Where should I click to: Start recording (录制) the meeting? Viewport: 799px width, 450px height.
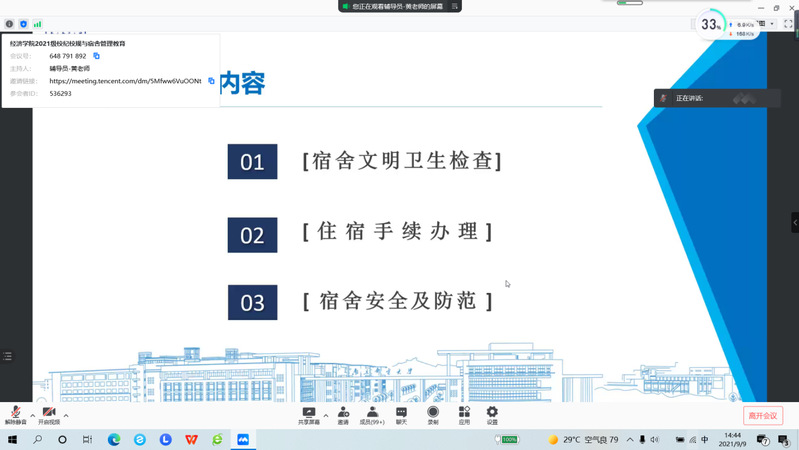point(433,415)
